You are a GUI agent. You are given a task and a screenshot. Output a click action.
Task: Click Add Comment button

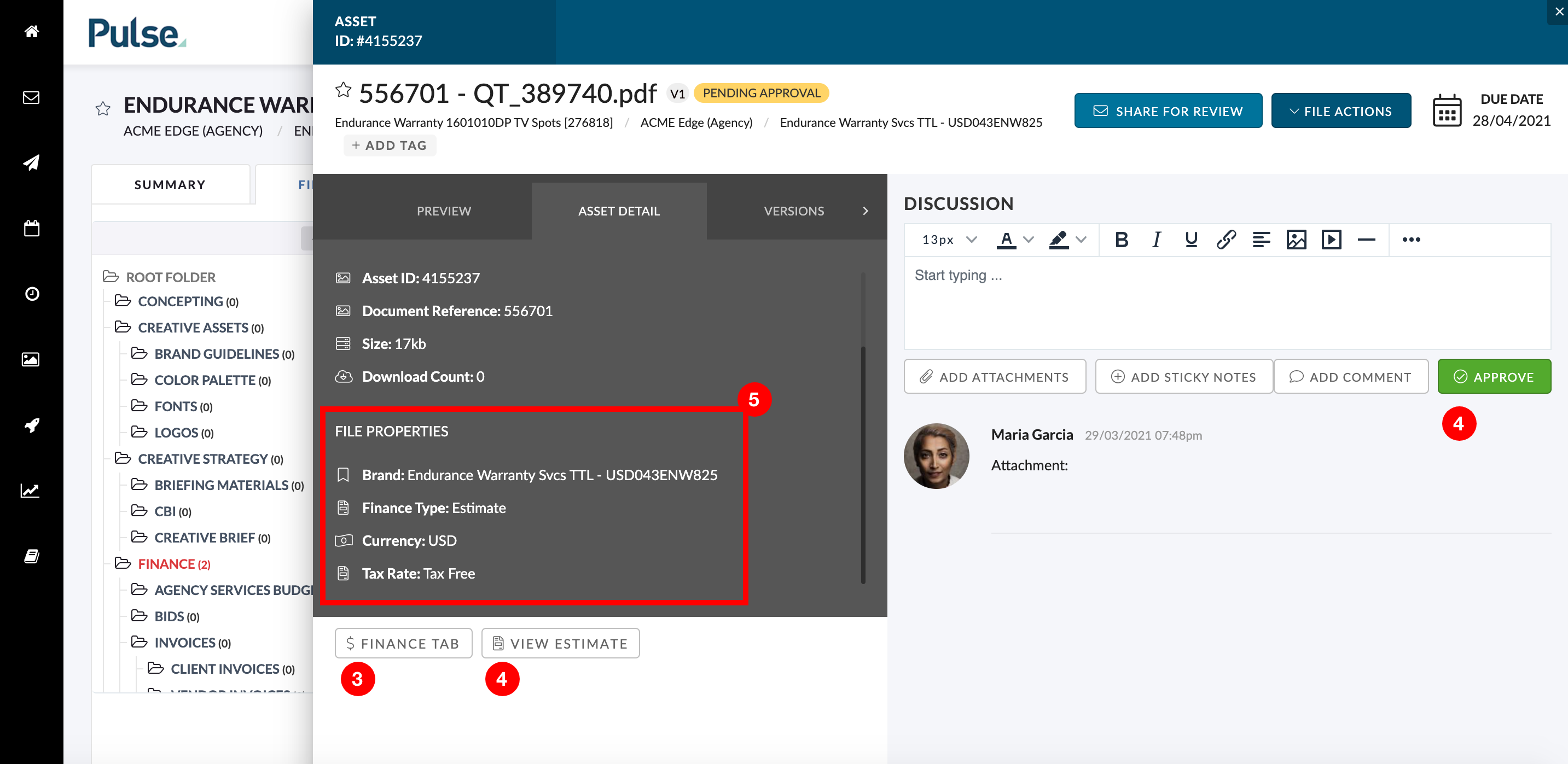[x=1351, y=376]
